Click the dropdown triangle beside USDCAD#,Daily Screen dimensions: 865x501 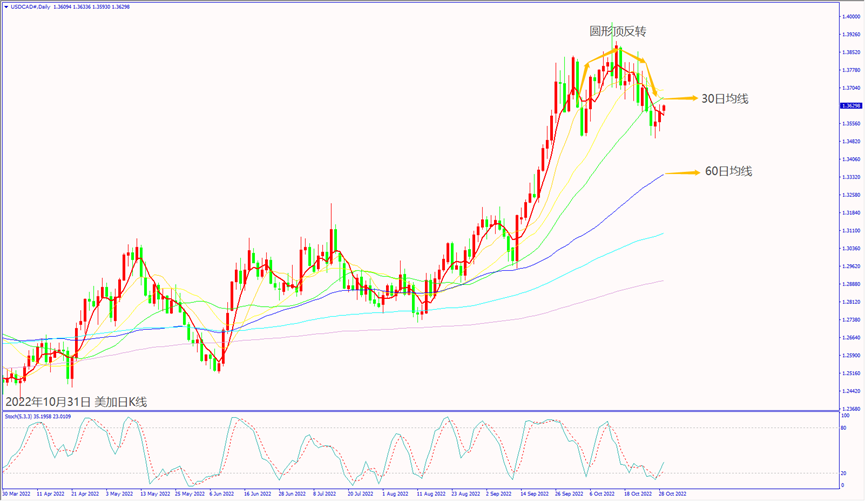tap(6, 6)
